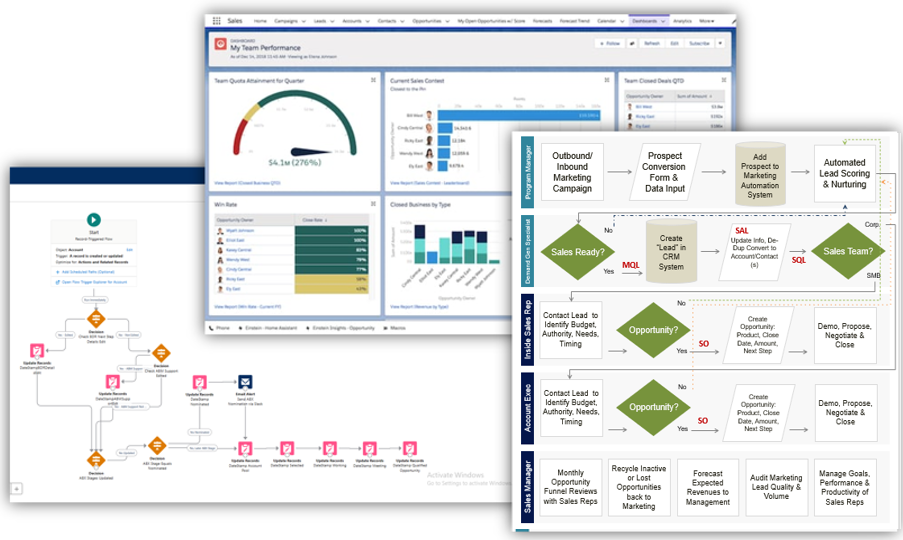Open the Calendar tab dropdown chevron
The height and width of the screenshot is (540, 903).
(x=622, y=21)
